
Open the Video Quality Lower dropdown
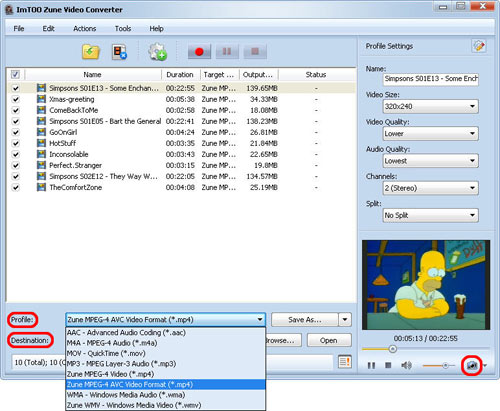click(431, 134)
